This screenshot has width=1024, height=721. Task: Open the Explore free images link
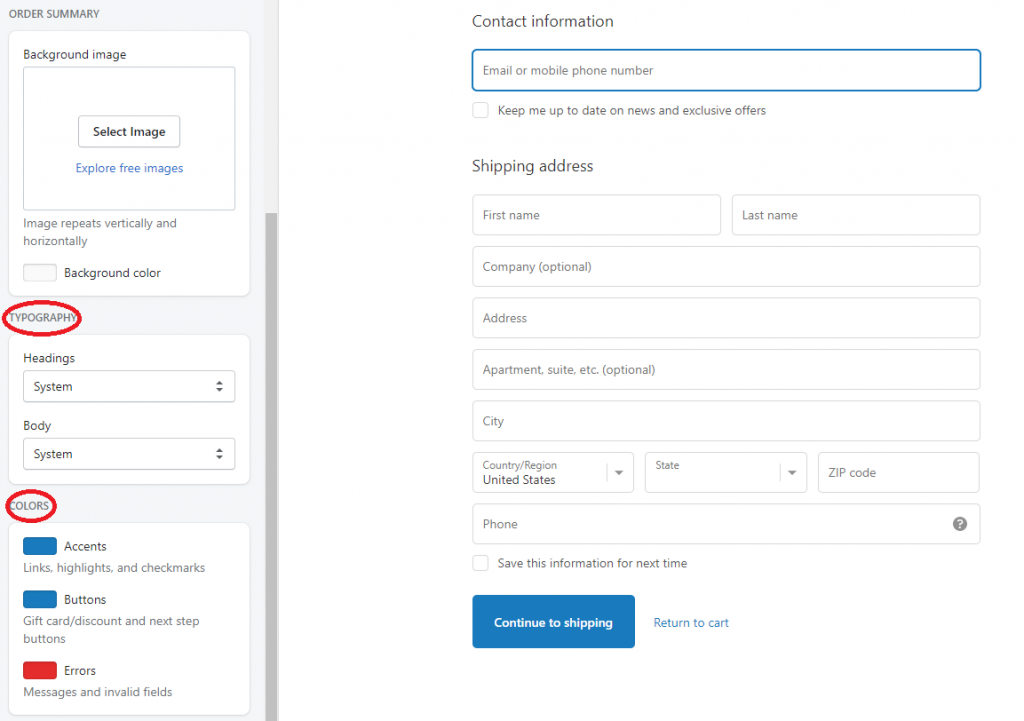(x=129, y=168)
